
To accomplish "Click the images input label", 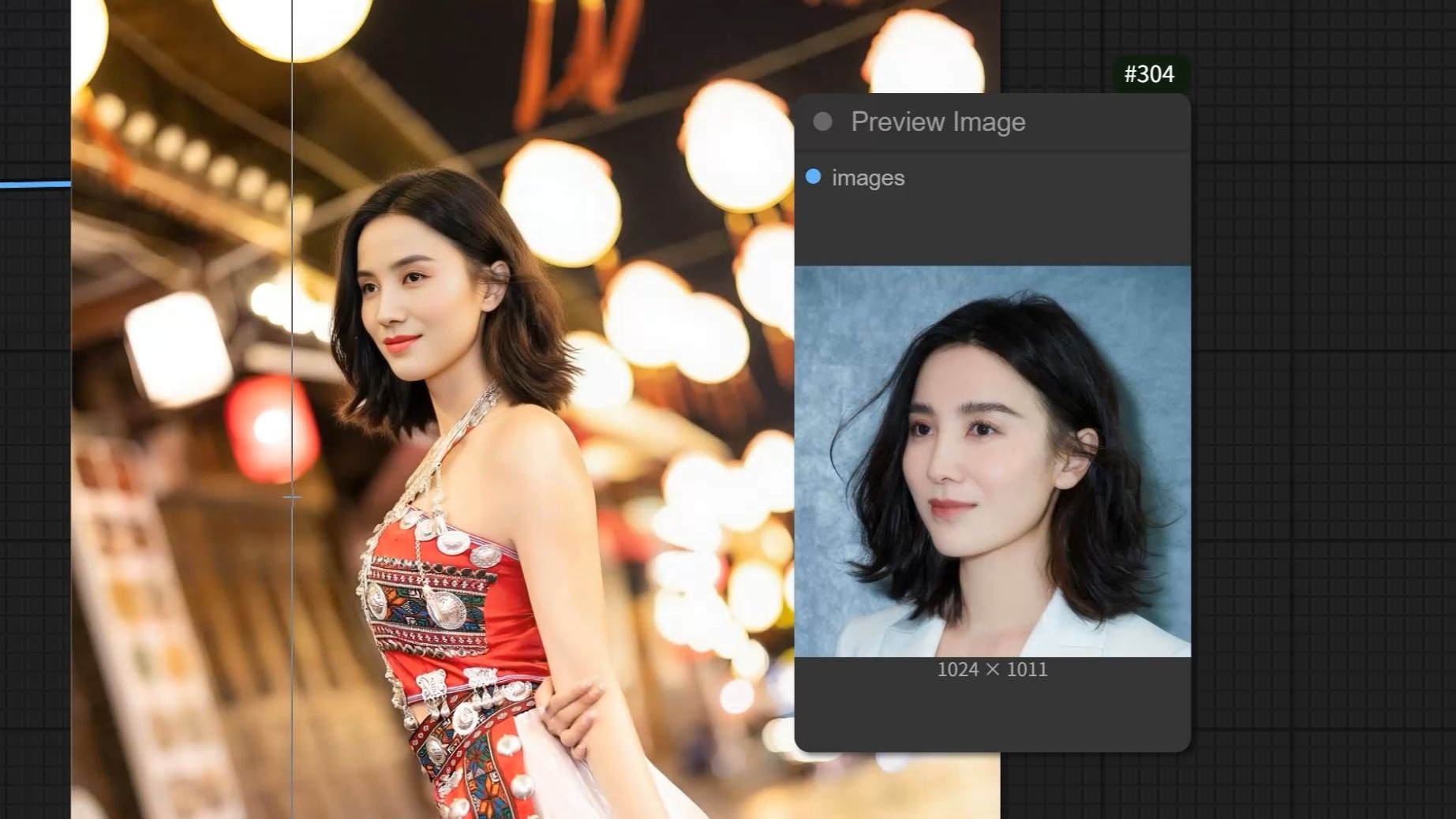I will click(x=868, y=178).
